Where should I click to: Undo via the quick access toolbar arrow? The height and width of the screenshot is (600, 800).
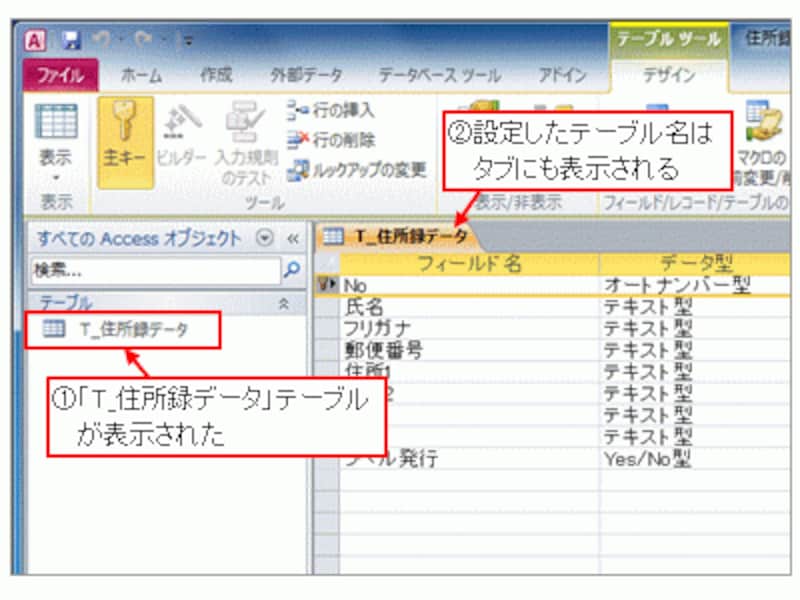click(103, 39)
